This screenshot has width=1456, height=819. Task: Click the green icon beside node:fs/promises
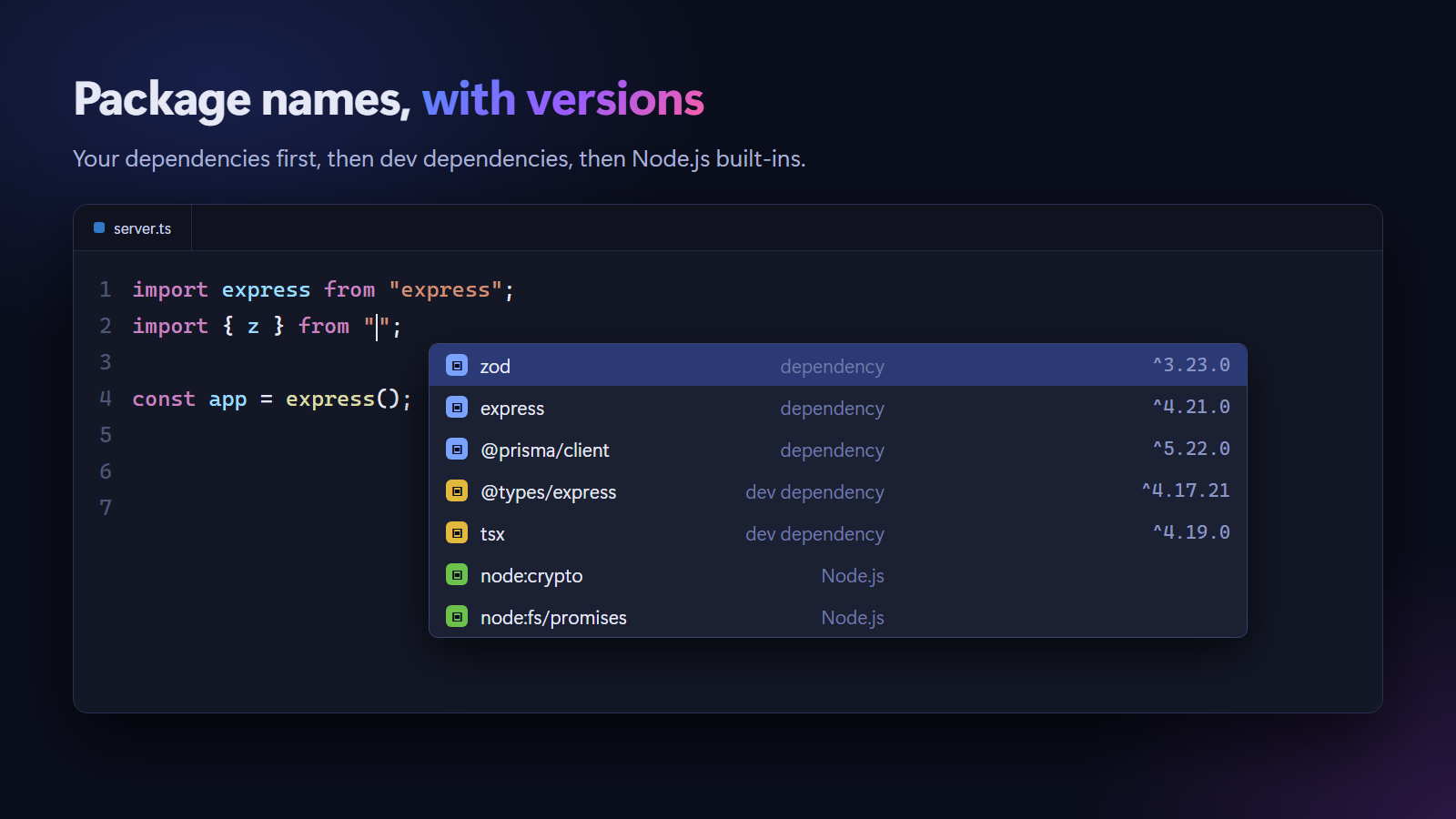pos(457,617)
